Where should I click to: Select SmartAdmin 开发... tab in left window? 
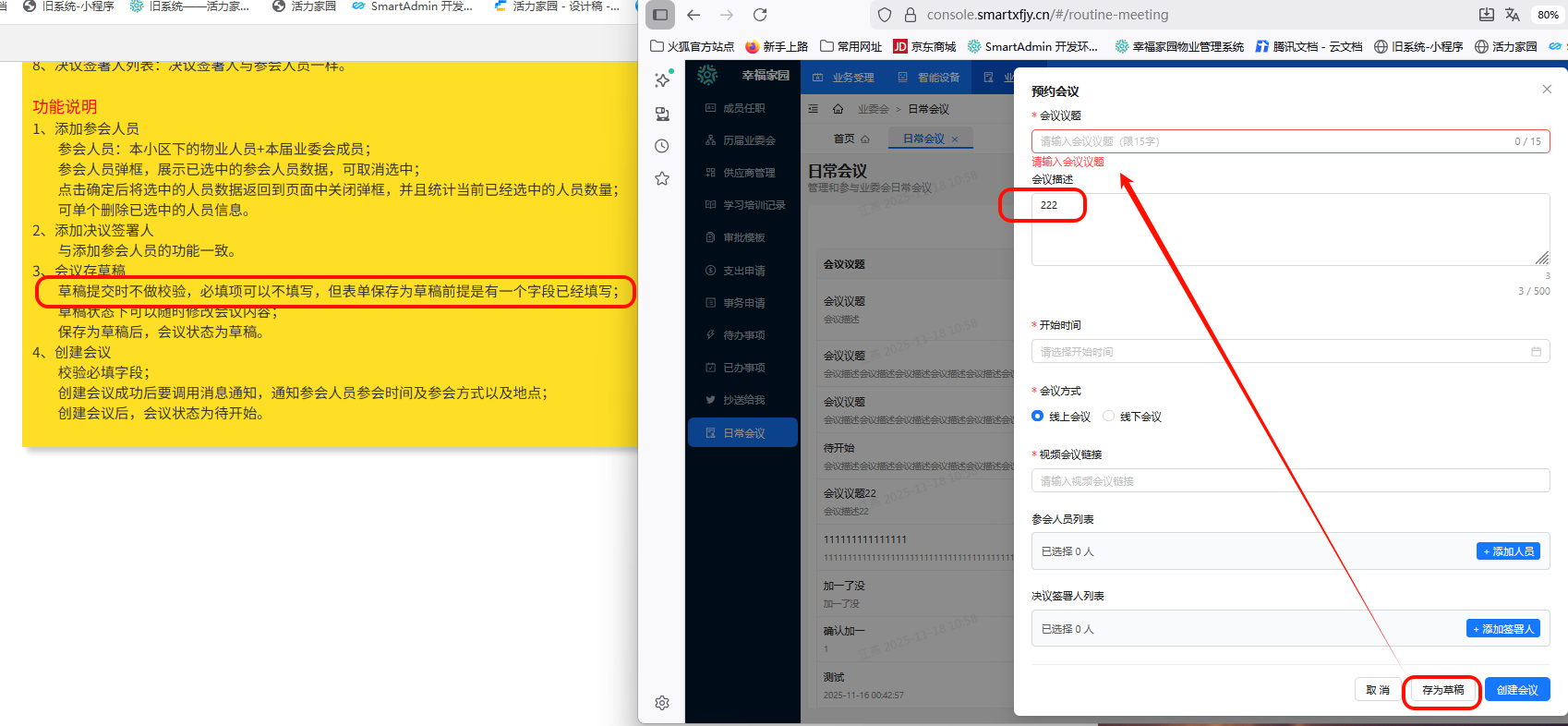pos(412,6)
